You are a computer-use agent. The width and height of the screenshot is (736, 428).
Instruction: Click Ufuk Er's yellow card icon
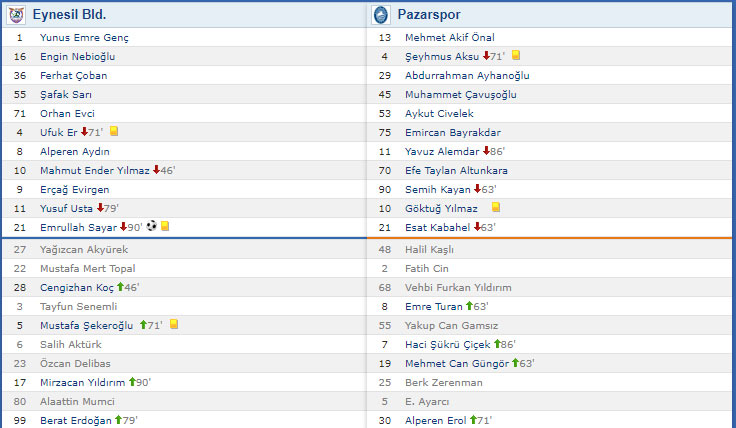coord(114,132)
